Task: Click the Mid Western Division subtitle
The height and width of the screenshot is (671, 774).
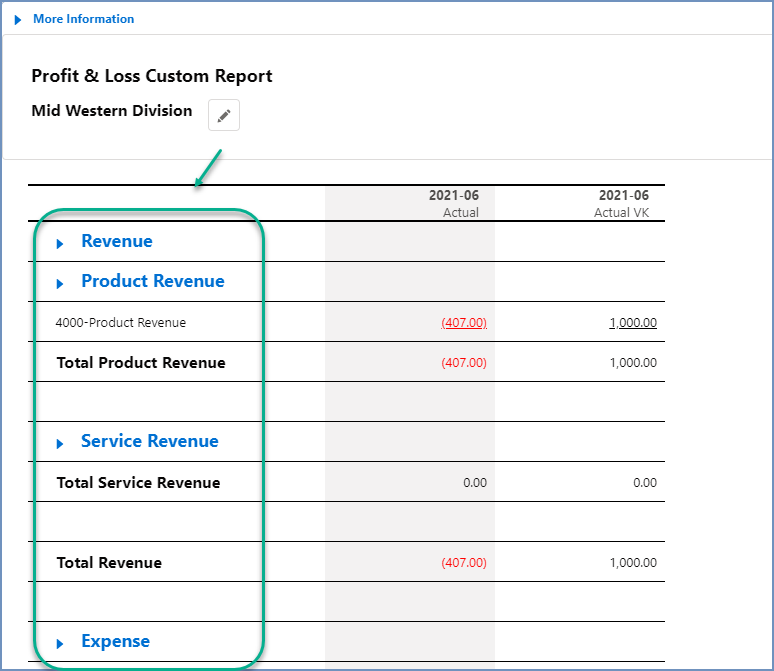Action: 112,111
